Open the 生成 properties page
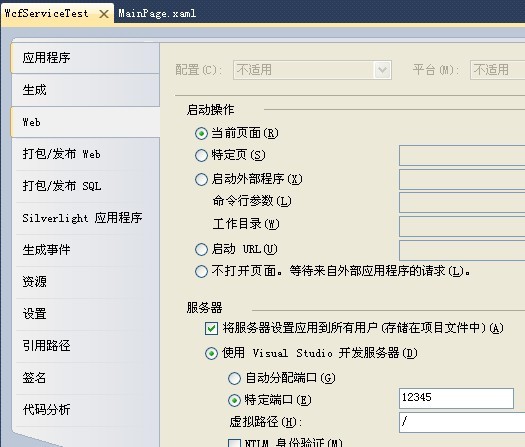 point(85,90)
